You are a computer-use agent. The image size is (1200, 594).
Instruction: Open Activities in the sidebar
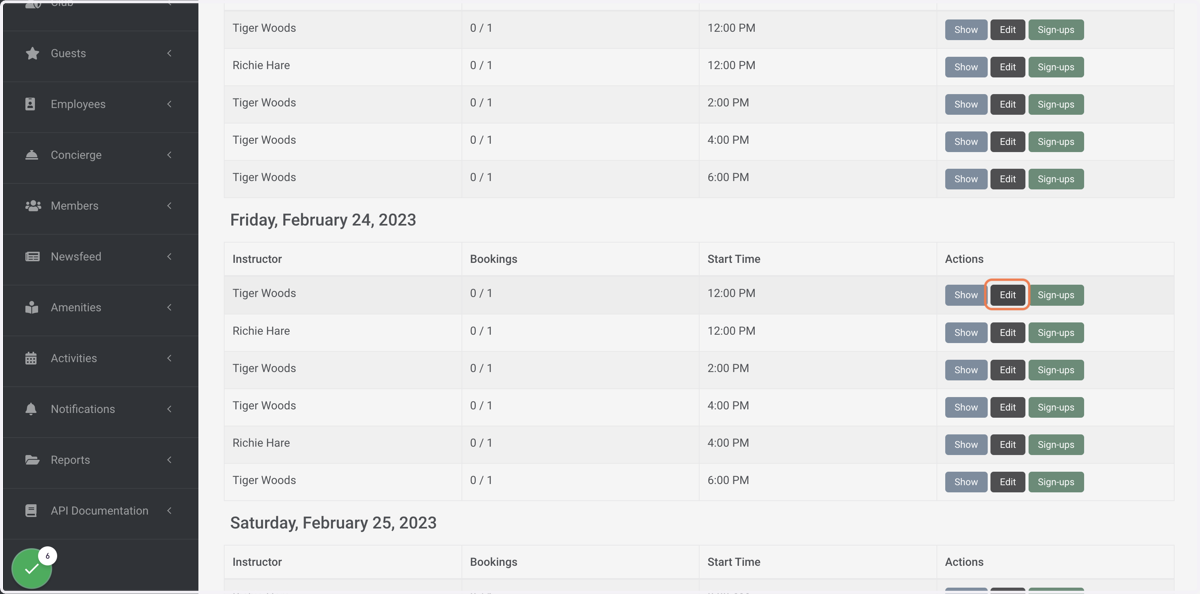100,358
